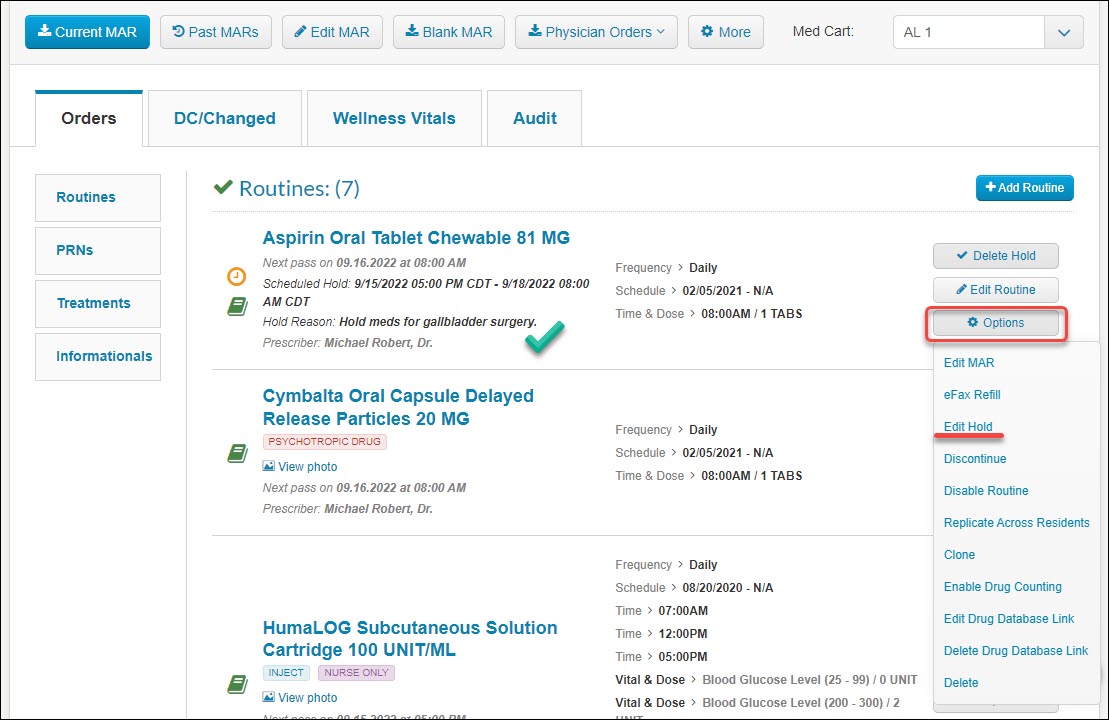This screenshot has width=1109, height=720.
Task: Expand the Med Cart dropdown arrow
Action: pyautogui.click(x=1064, y=33)
